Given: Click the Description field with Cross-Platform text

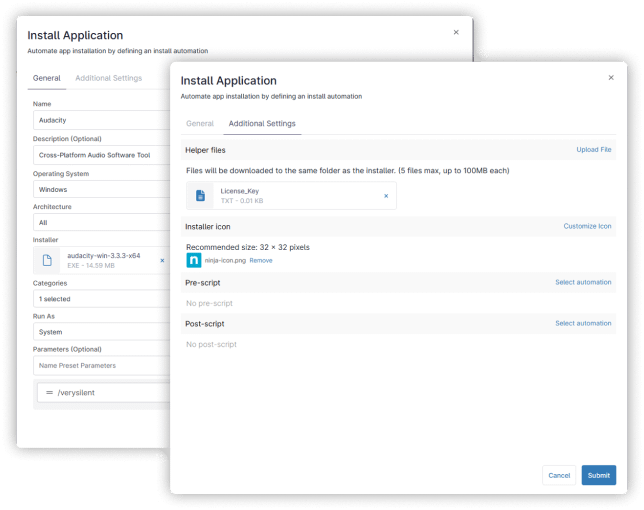Looking at the screenshot, I should pyautogui.click(x=101, y=155).
